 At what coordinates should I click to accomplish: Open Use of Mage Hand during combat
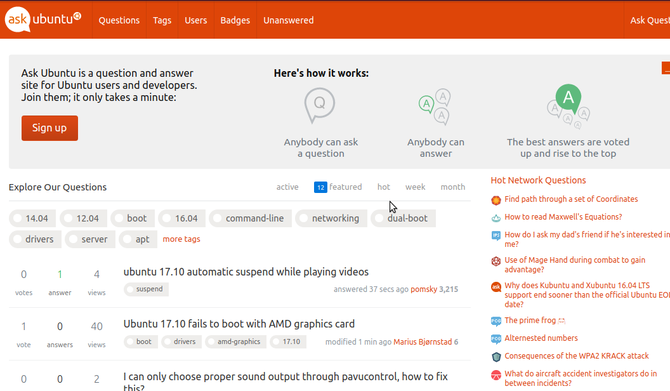click(x=575, y=265)
